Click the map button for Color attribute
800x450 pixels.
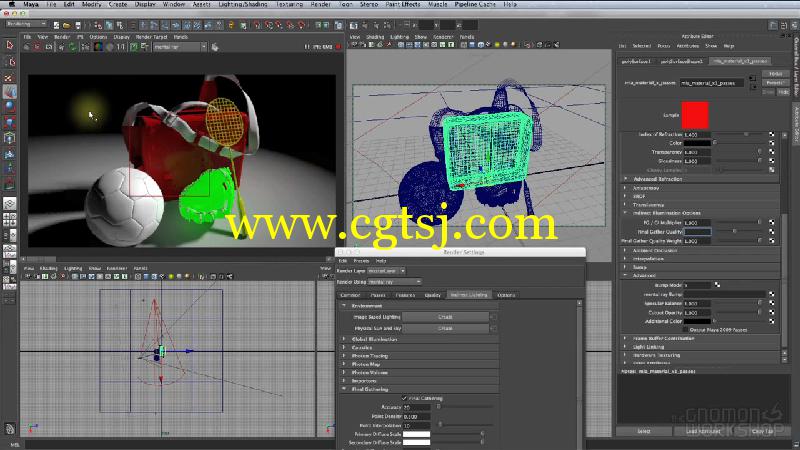(x=771, y=143)
